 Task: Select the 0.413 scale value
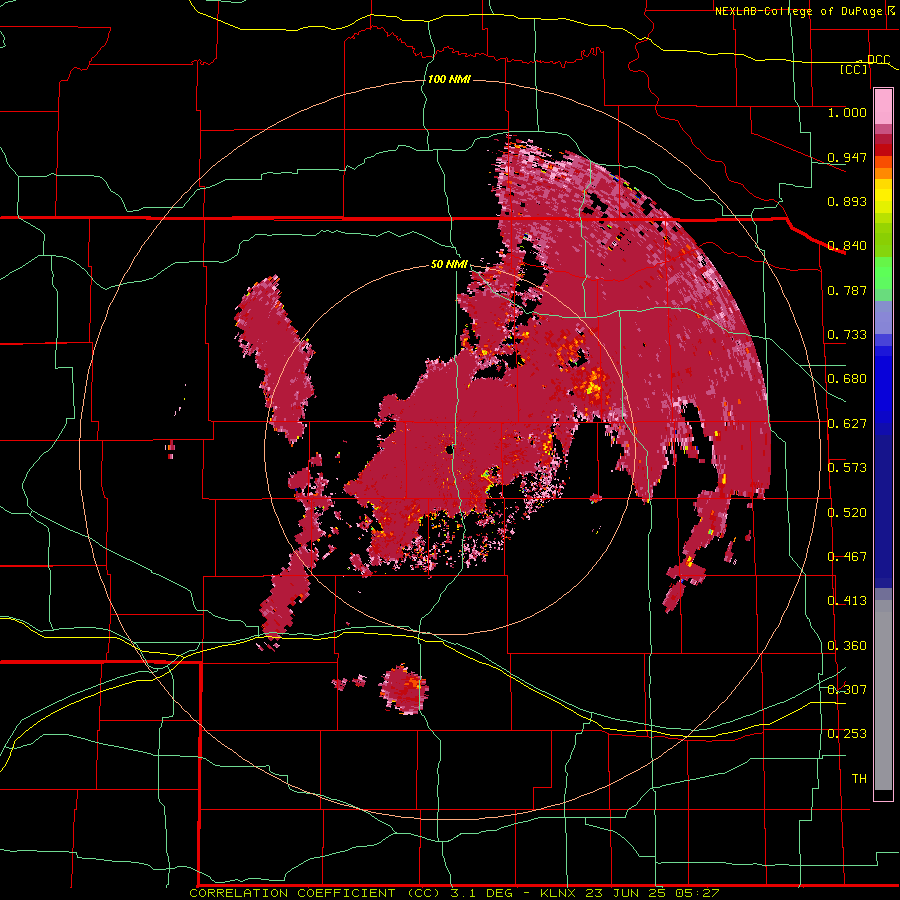(847, 601)
